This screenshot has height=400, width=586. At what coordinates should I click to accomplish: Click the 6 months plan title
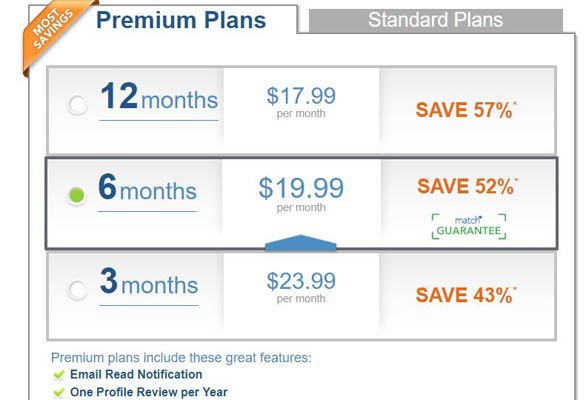coord(147,188)
